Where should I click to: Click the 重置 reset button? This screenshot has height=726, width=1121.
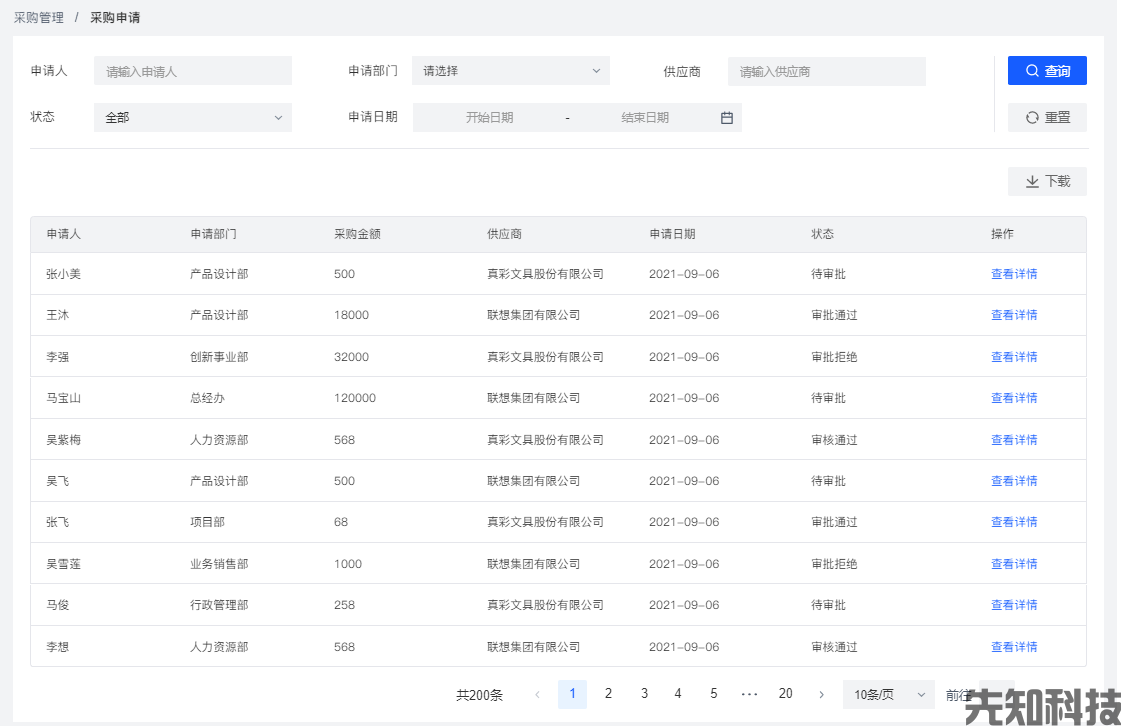click(x=1047, y=117)
